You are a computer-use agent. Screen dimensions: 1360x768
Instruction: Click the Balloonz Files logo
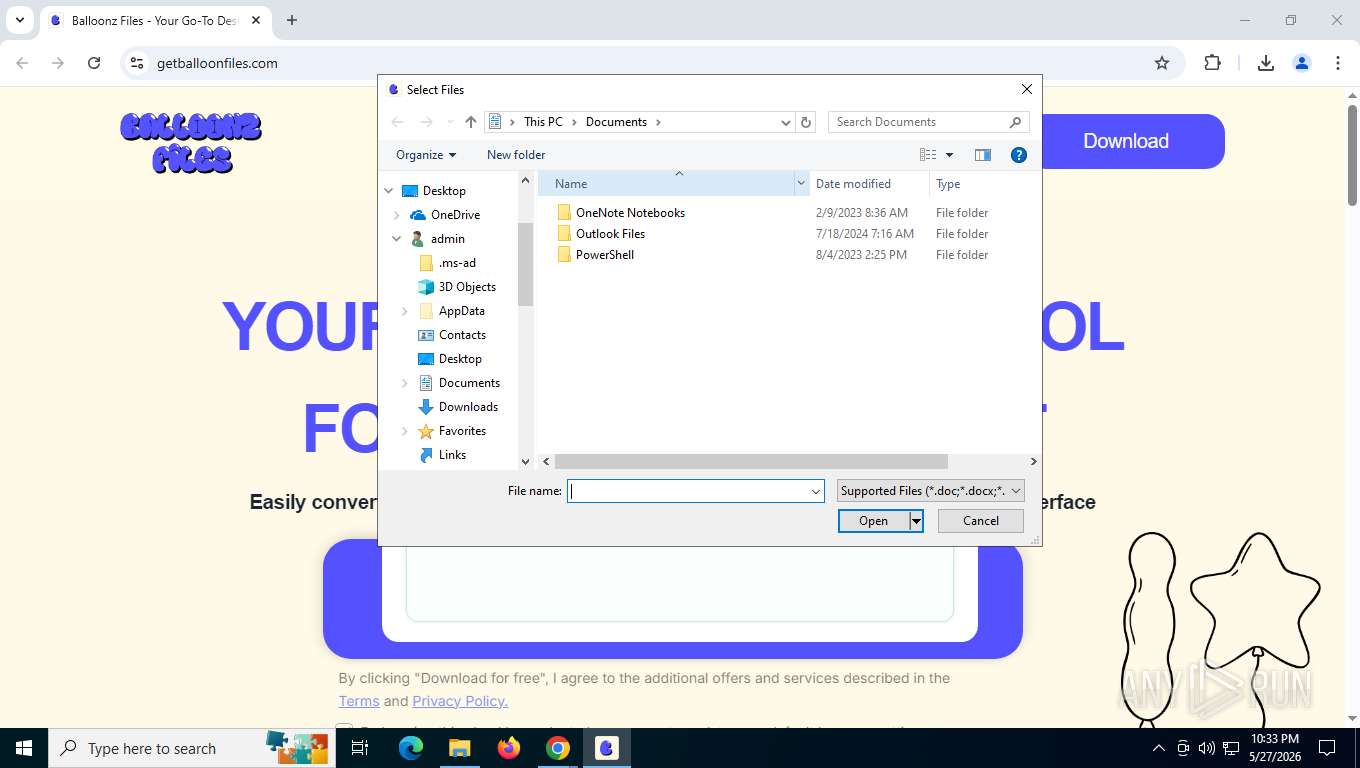click(191, 143)
